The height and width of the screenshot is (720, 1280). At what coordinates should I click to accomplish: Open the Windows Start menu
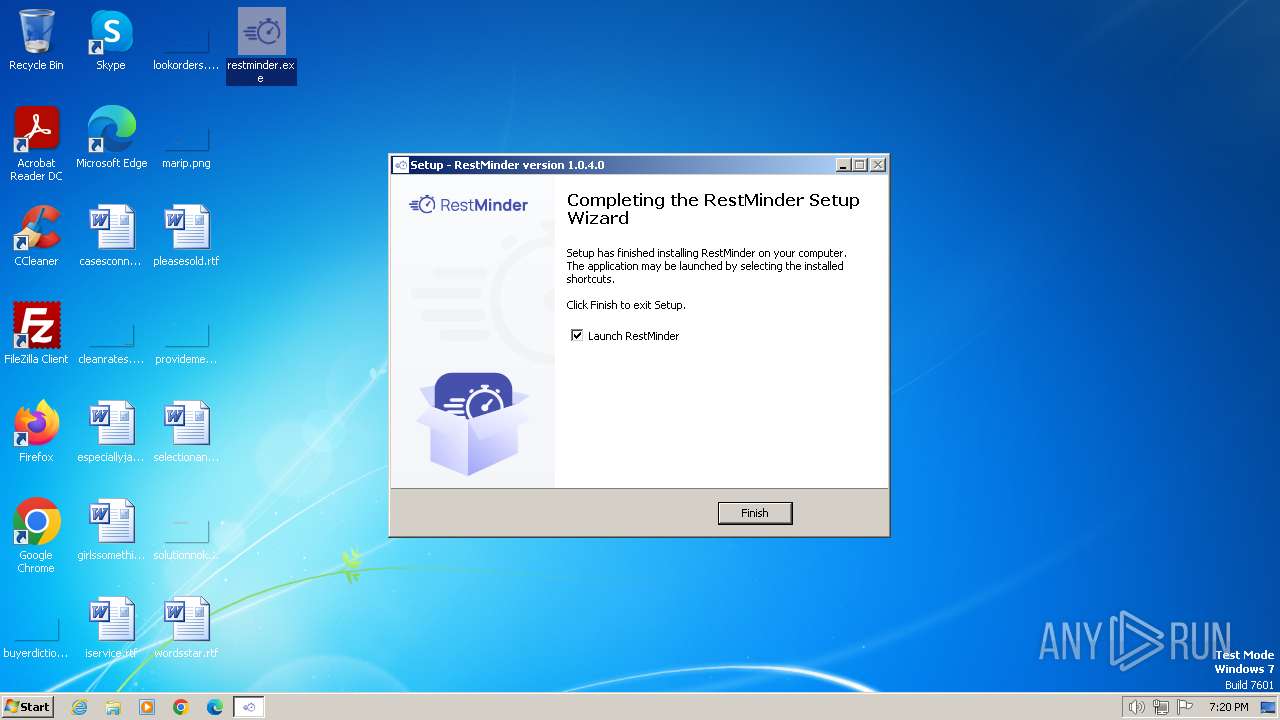27,706
